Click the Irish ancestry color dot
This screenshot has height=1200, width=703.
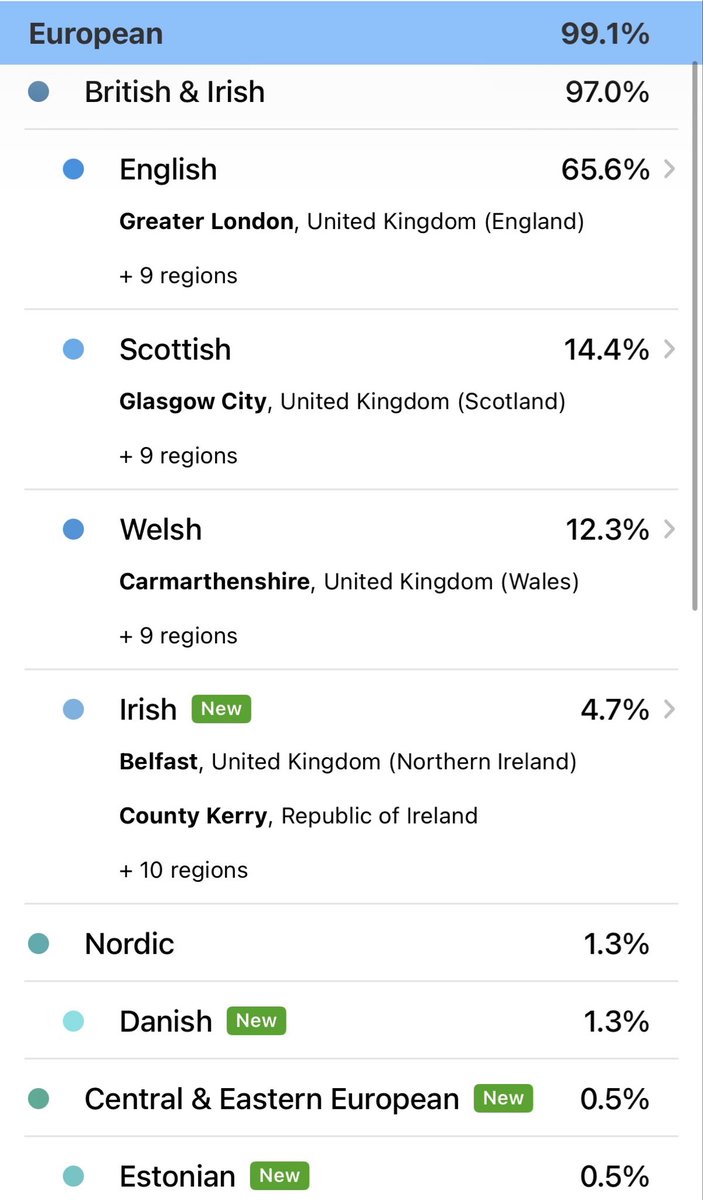coord(73,710)
